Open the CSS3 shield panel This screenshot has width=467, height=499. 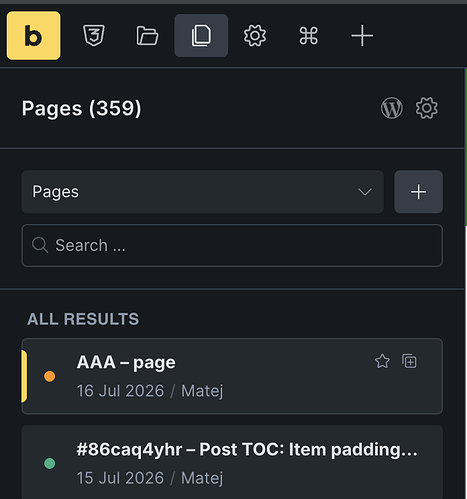coord(94,35)
